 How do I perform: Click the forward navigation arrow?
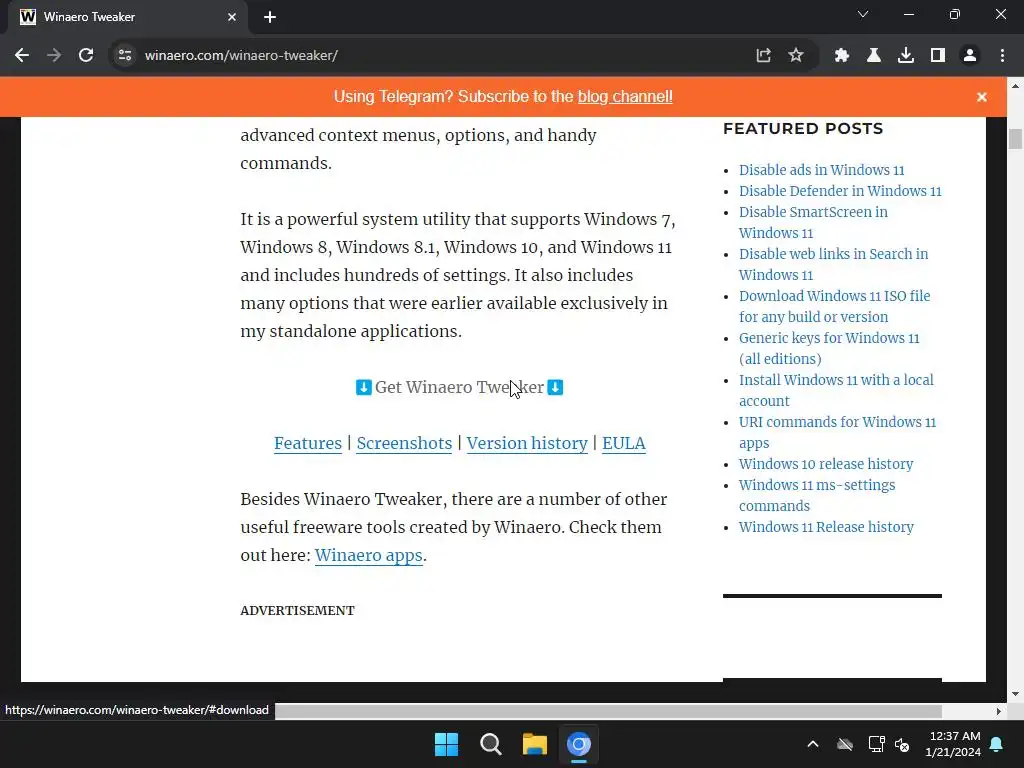coord(54,56)
